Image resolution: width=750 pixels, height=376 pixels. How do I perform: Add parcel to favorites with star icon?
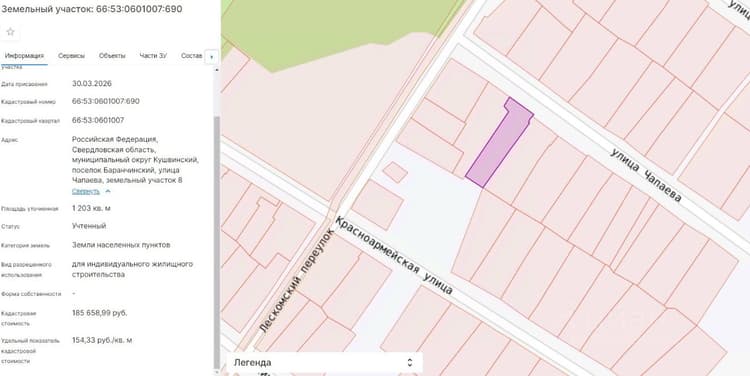pyautogui.click(x=11, y=32)
